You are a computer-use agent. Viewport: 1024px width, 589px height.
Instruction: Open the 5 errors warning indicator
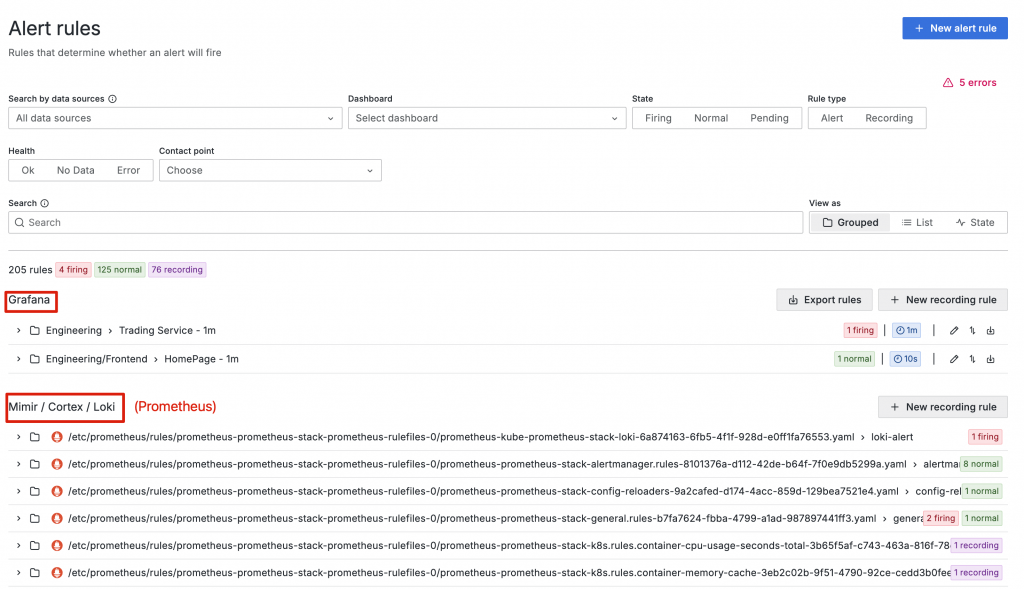[970, 82]
